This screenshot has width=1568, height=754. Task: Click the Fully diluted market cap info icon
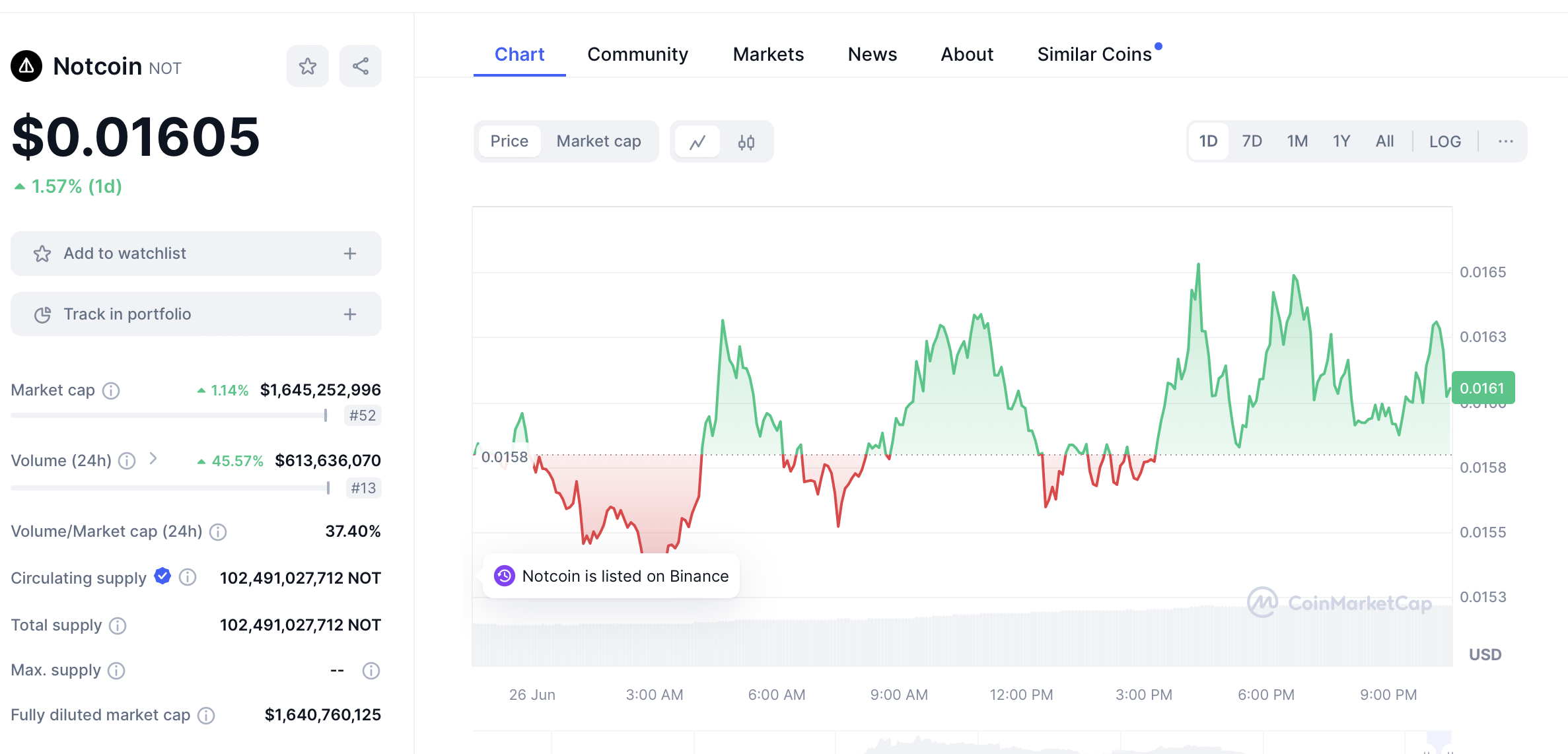[206, 716]
